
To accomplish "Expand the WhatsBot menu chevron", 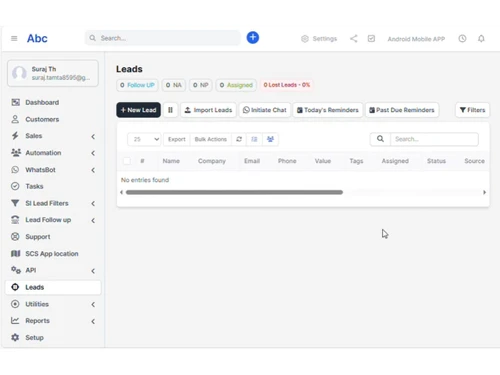I will click(x=93, y=170).
